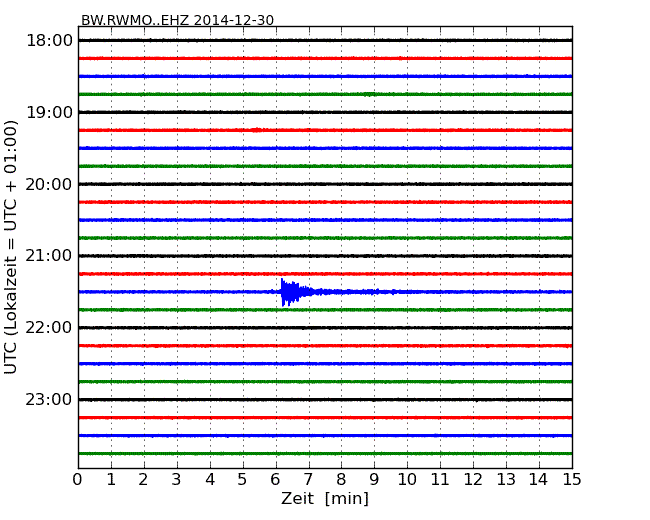
Task: Click the small red bump on the 19:15 trace
Action: coord(257,130)
